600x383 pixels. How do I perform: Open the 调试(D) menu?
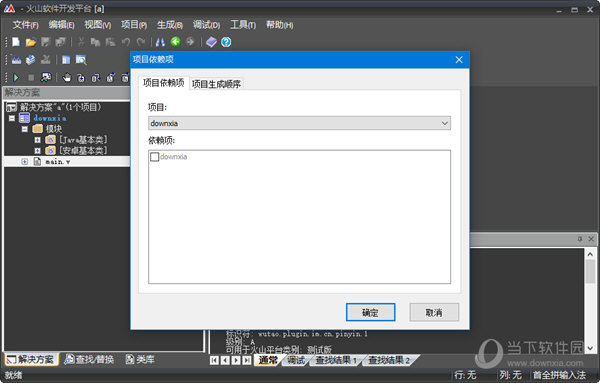tap(206, 25)
